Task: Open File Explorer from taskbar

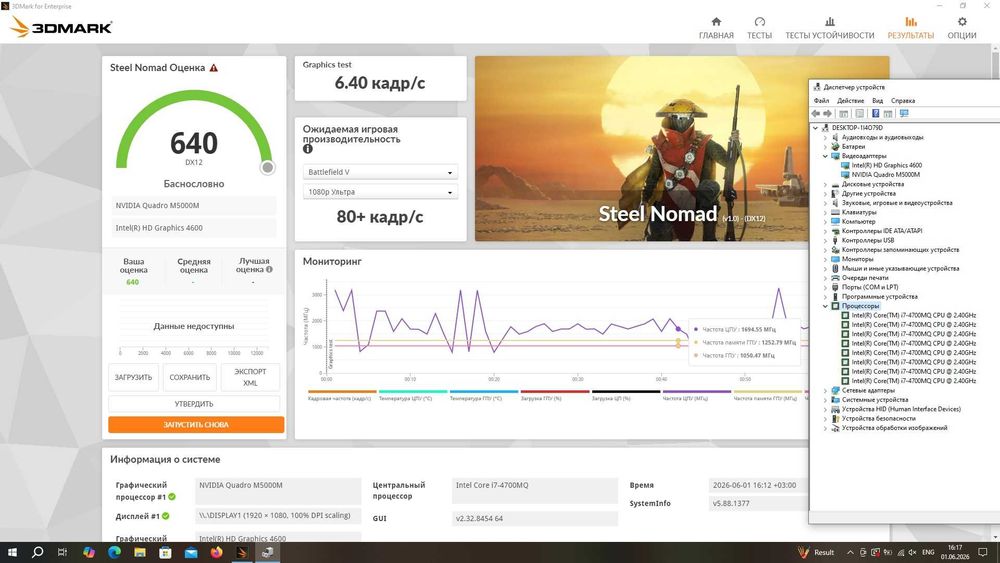Action: [140, 552]
